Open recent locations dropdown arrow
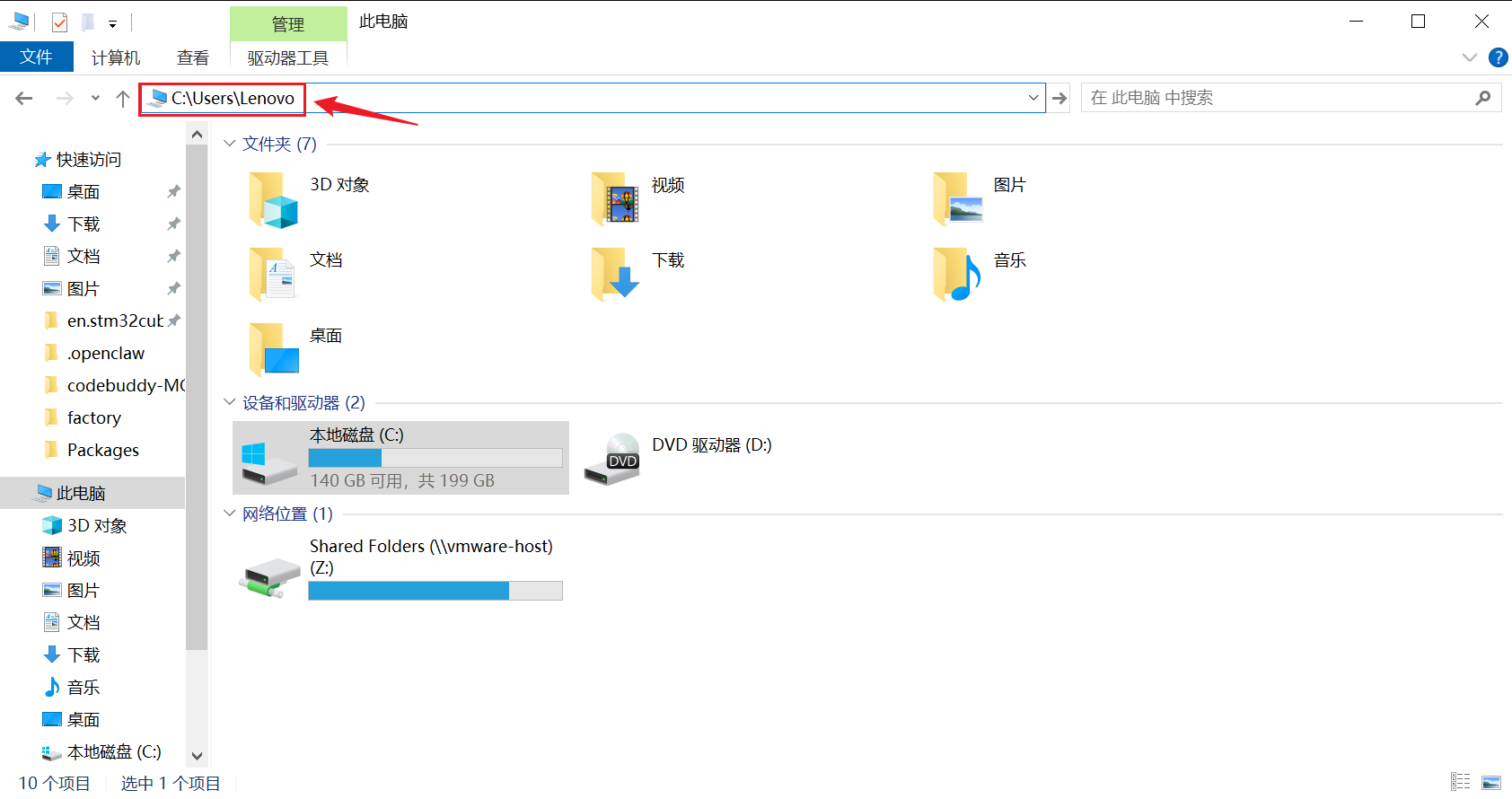Viewport: 1512px width, 799px height. click(x=95, y=98)
